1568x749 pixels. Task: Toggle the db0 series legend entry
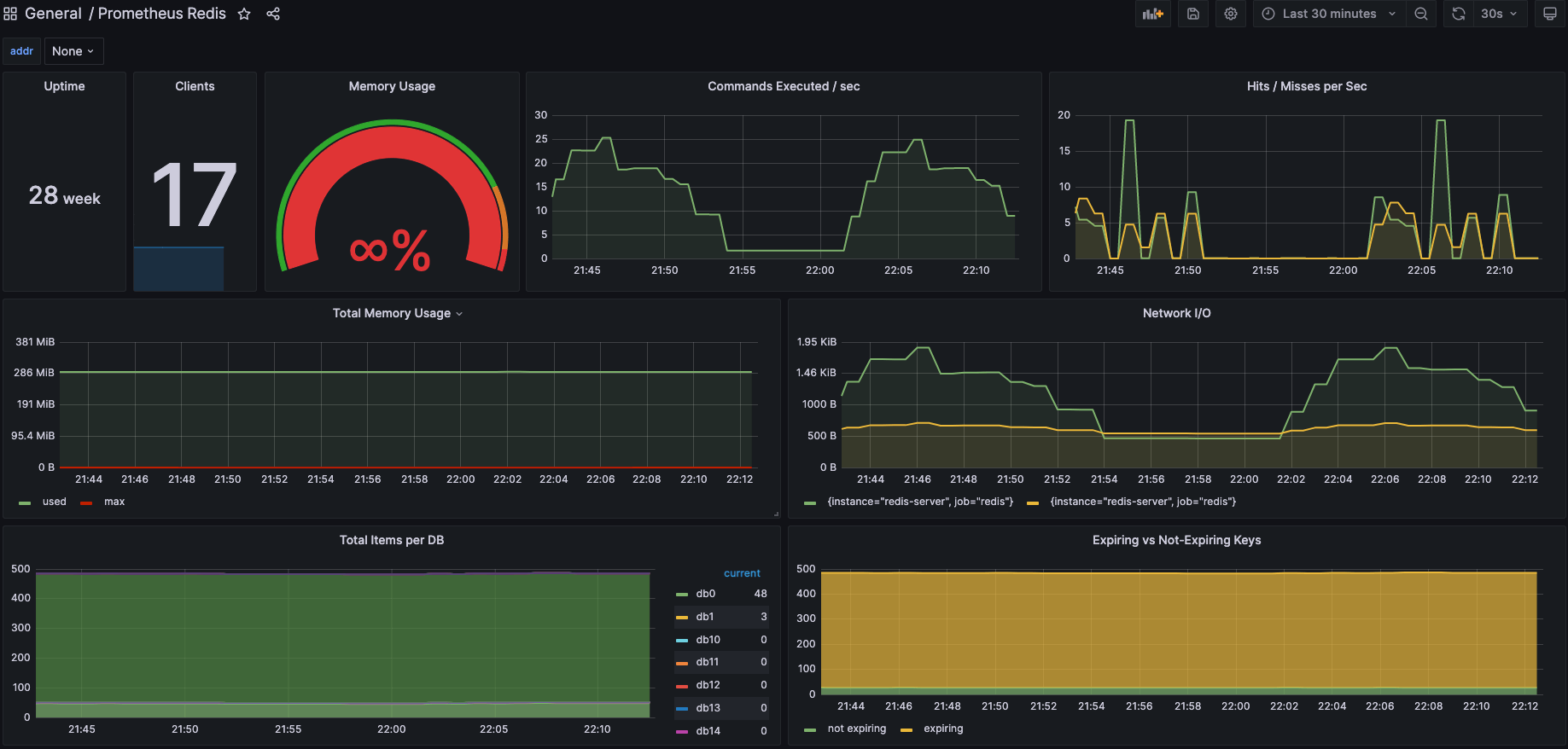point(705,594)
